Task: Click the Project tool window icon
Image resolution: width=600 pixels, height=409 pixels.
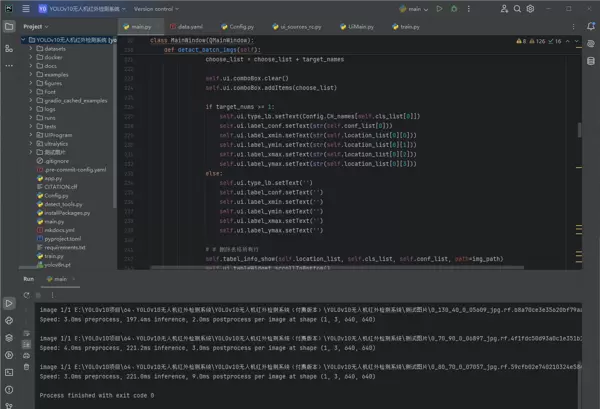Action: point(8,27)
